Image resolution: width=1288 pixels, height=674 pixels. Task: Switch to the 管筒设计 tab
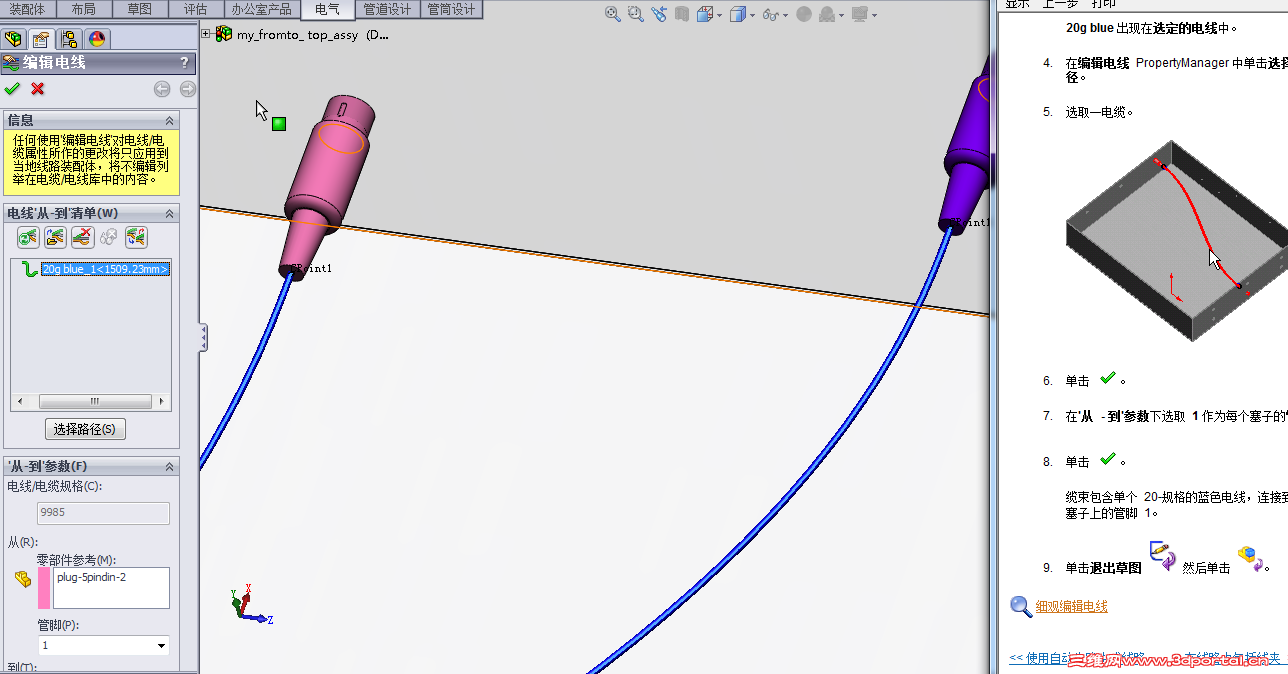coord(451,9)
